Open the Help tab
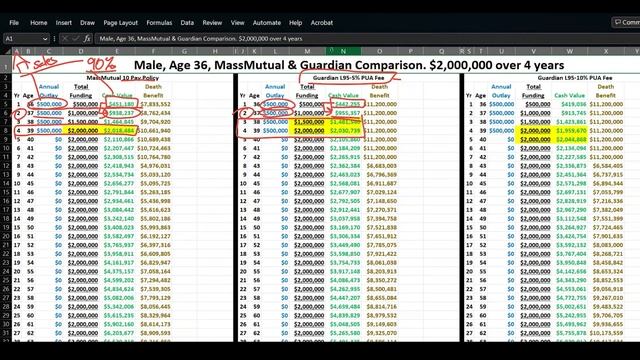The height and width of the screenshot is (360, 640). point(296,23)
